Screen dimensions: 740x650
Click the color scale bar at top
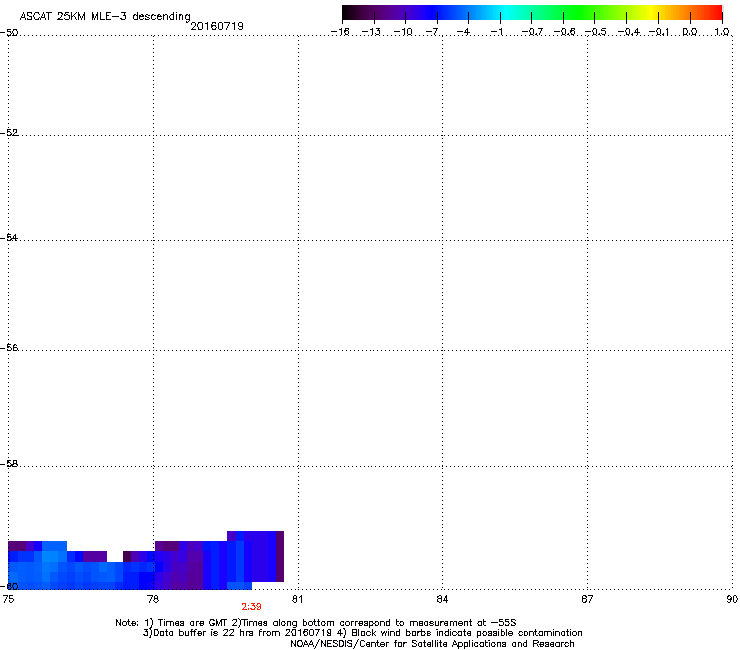(x=532, y=12)
